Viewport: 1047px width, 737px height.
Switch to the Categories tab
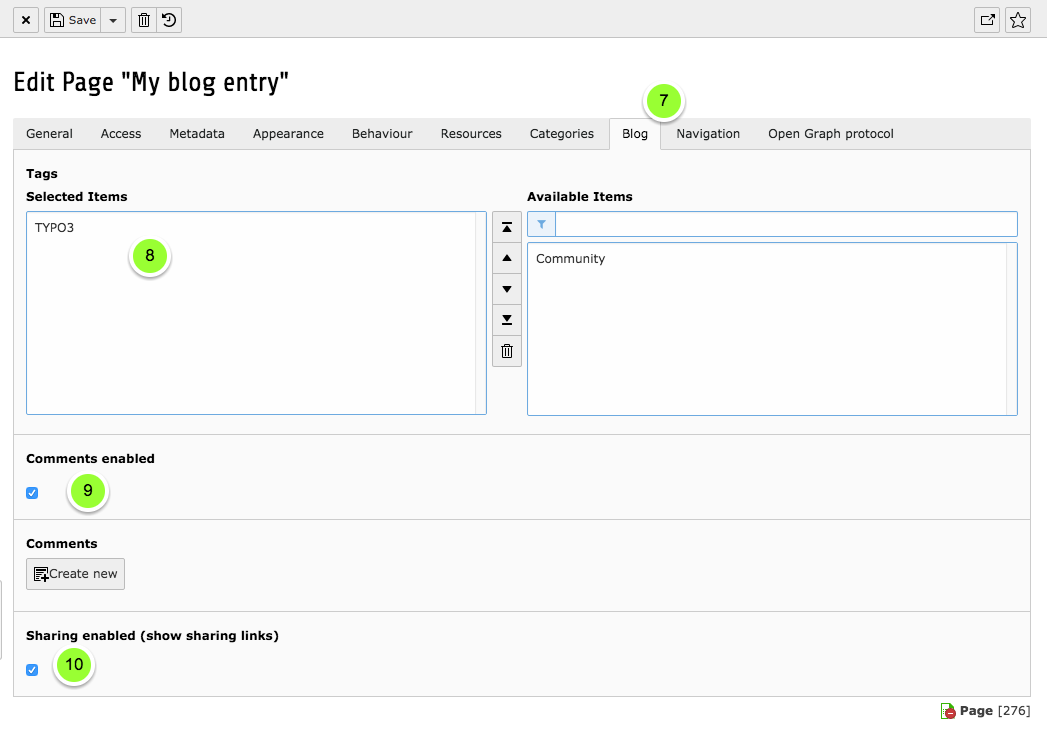pos(562,134)
